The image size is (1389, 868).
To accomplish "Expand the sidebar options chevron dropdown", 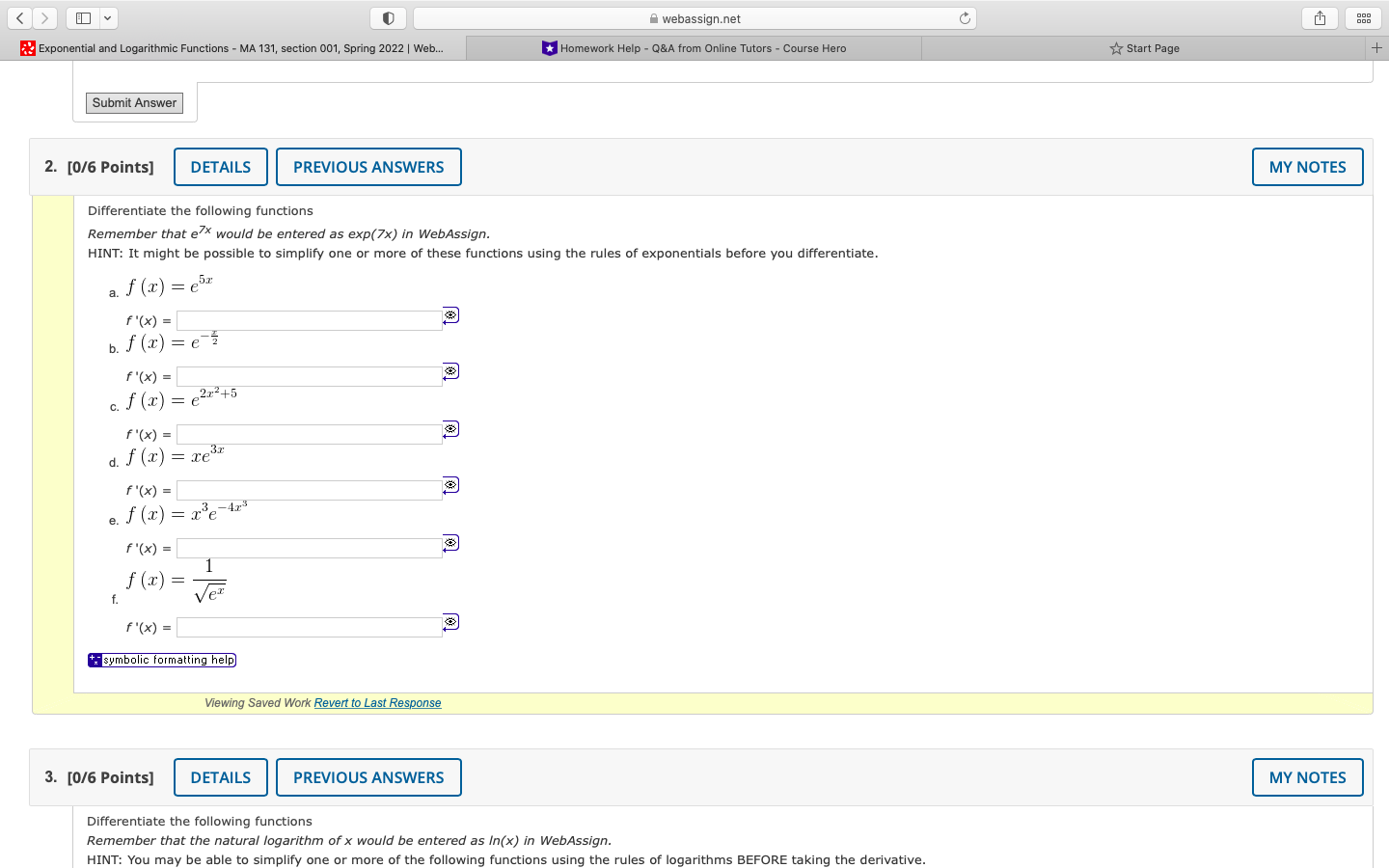I will tap(107, 17).
